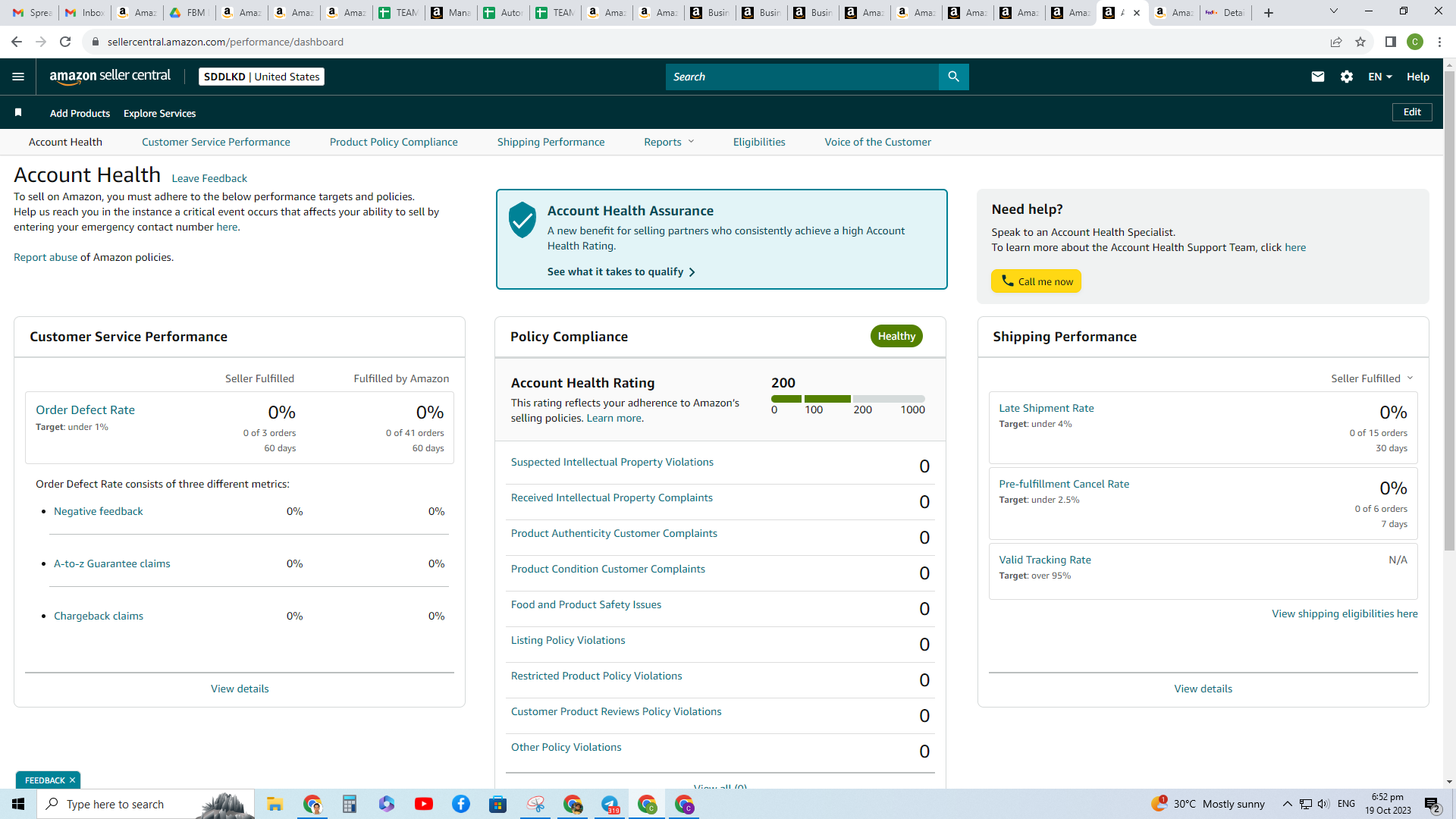
Task: Click the amazon seller central logo
Action: pyautogui.click(x=110, y=76)
